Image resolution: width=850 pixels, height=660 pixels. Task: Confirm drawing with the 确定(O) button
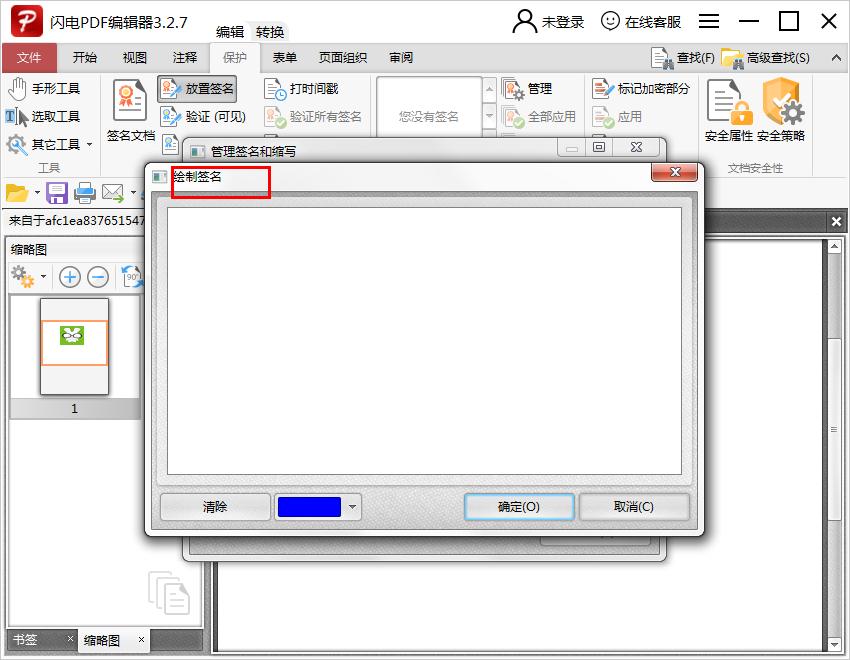[518, 507]
